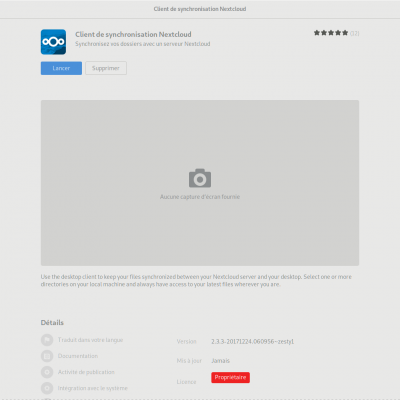Viewport: 400px width, 400px height.
Task: Click the review count next to the stars
Action: point(355,33)
